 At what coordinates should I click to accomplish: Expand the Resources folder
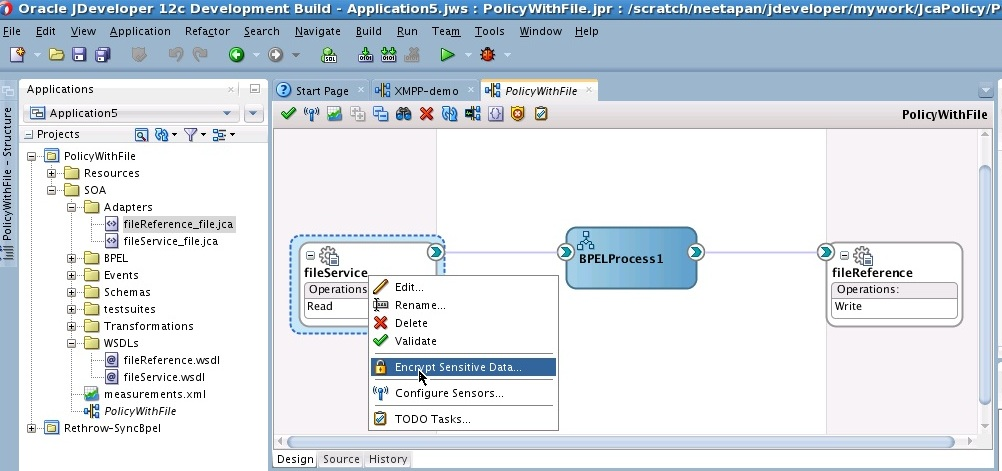tap(51, 173)
